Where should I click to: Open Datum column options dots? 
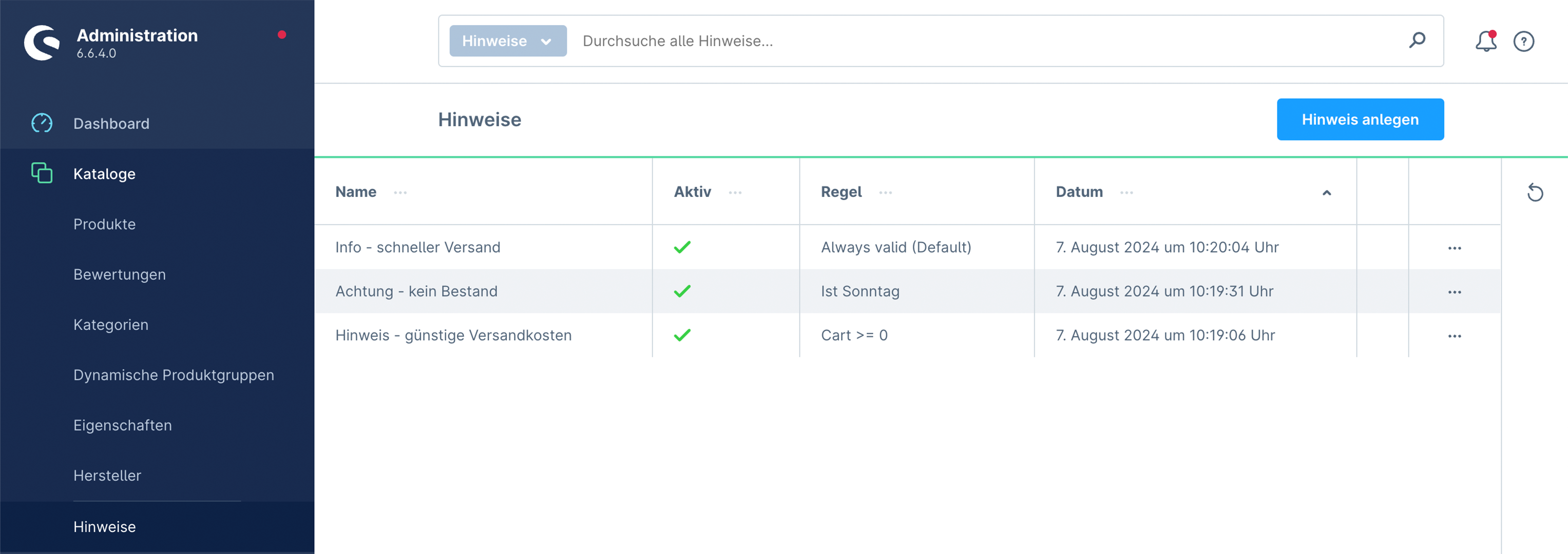point(1126,193)
